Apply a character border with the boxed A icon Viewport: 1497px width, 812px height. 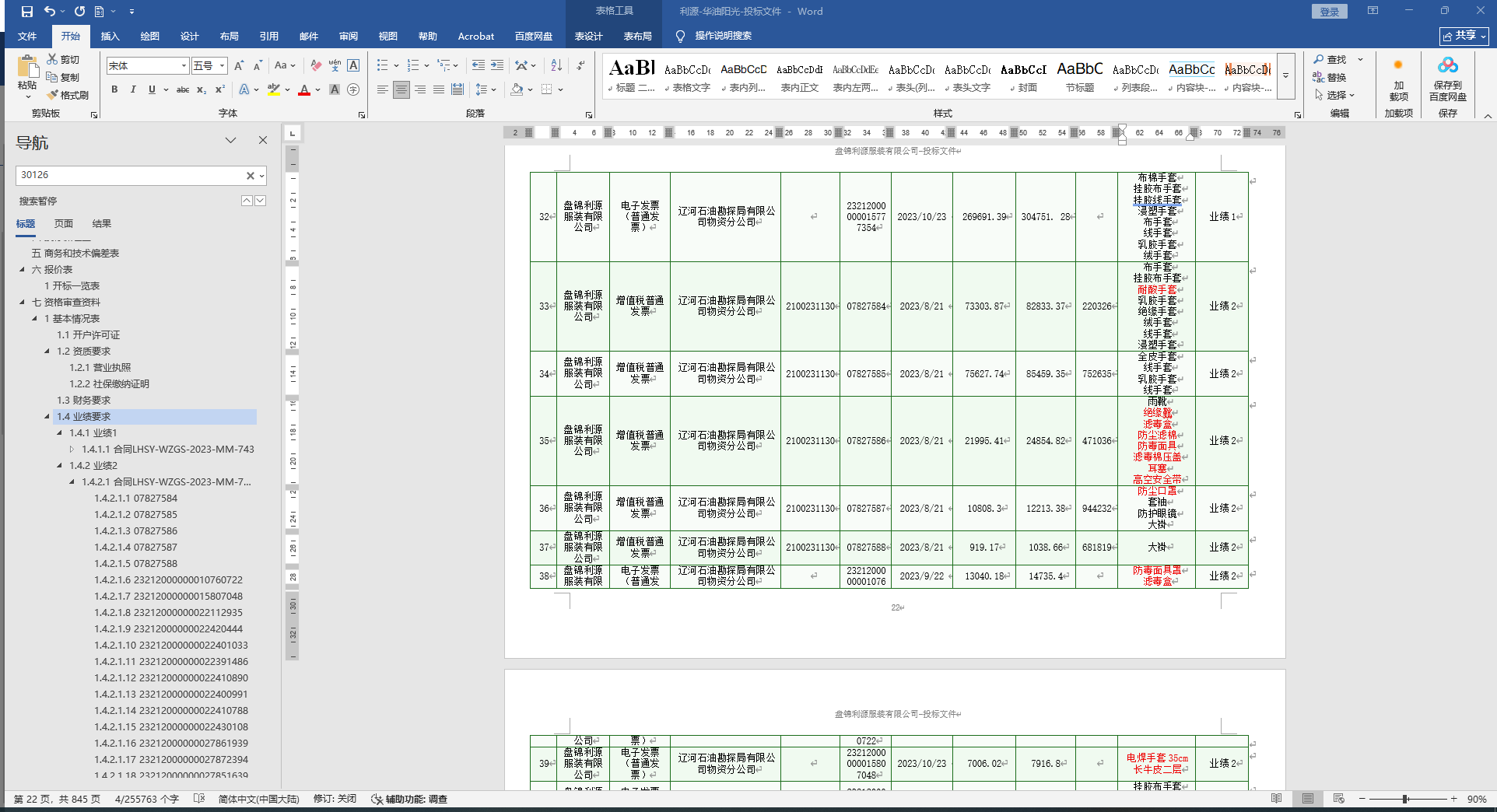coord(353,66)
